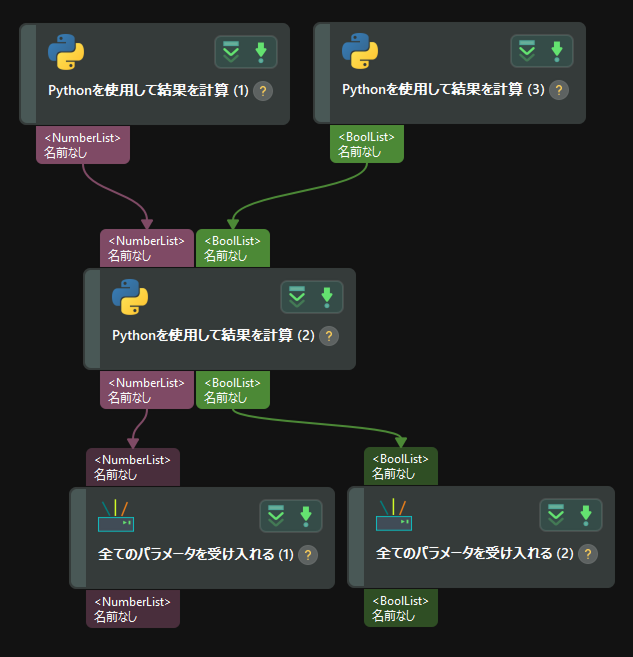Select BoolList output port of Python step (3)
The width and height of the screenshot is (633, 657).
pyautogui.click(x=367, y=144)
